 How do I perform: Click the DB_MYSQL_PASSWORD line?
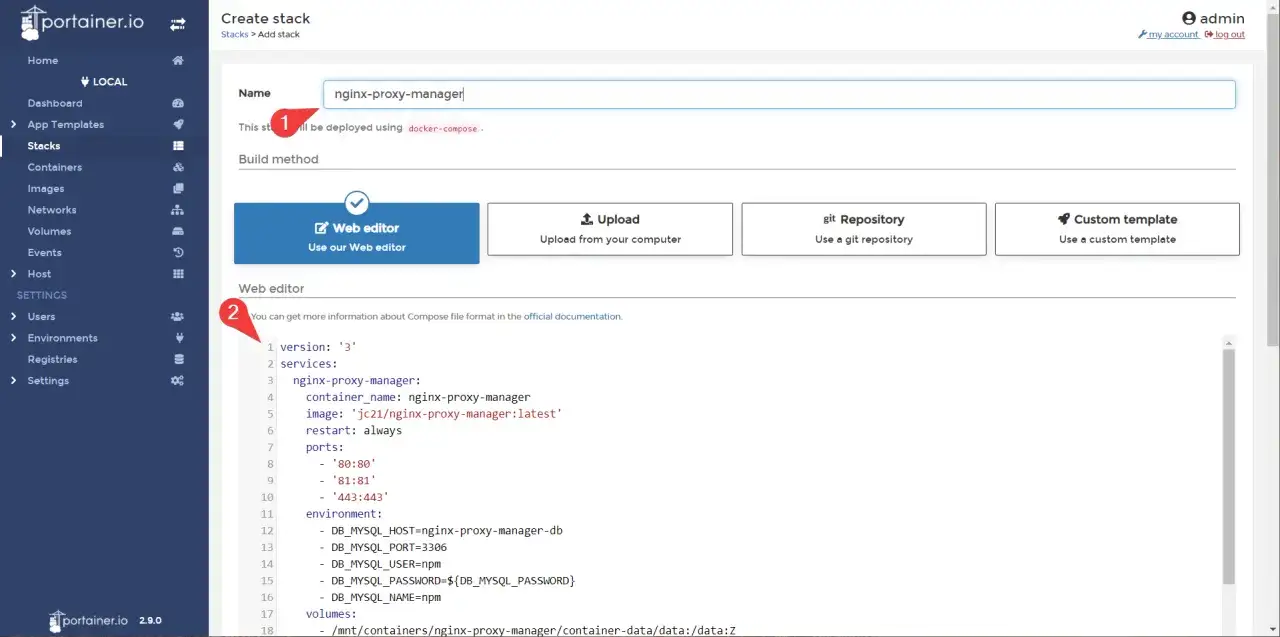point(447,581)
